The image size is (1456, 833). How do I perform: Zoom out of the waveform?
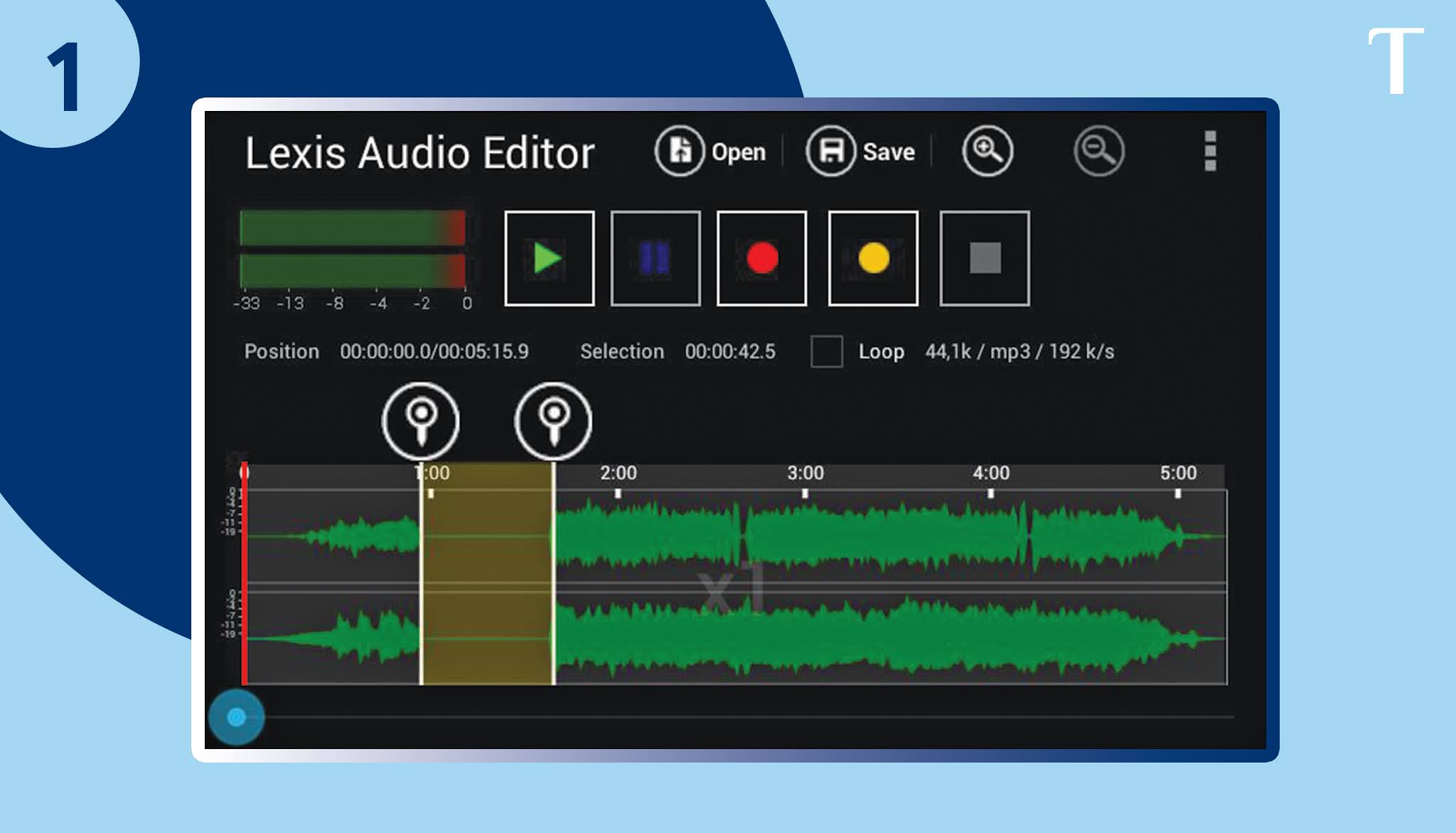[x=1099, y=151]
